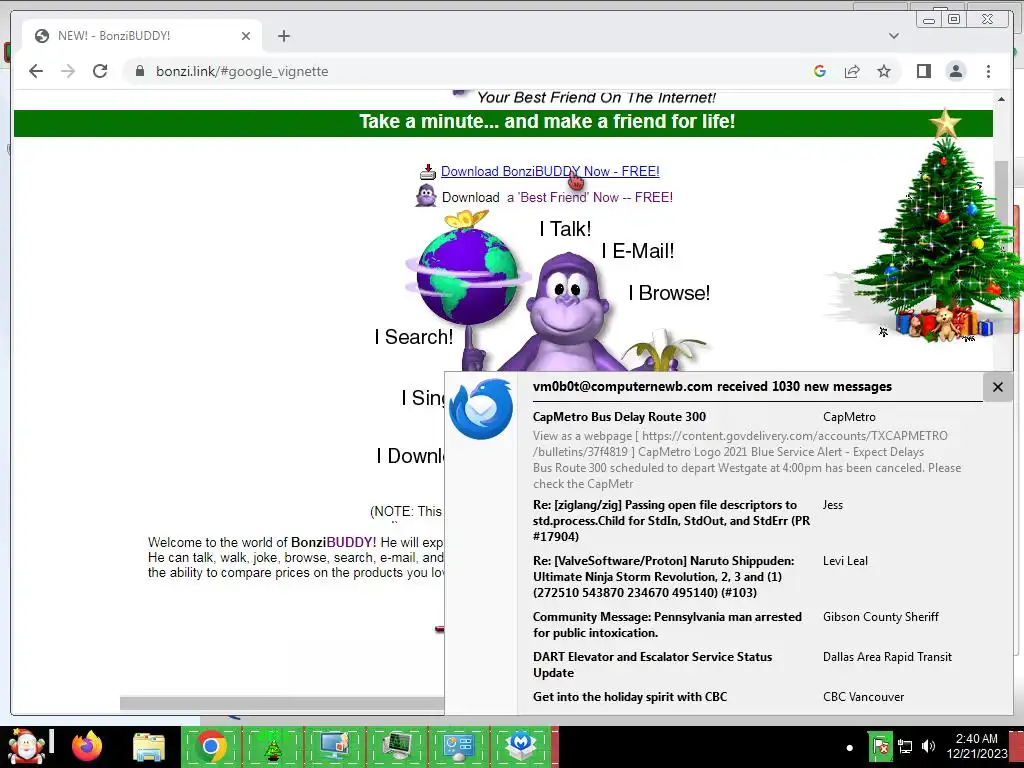Click the network tray icon
Viewport: 1024px width, 768px height.
point(904,746)
